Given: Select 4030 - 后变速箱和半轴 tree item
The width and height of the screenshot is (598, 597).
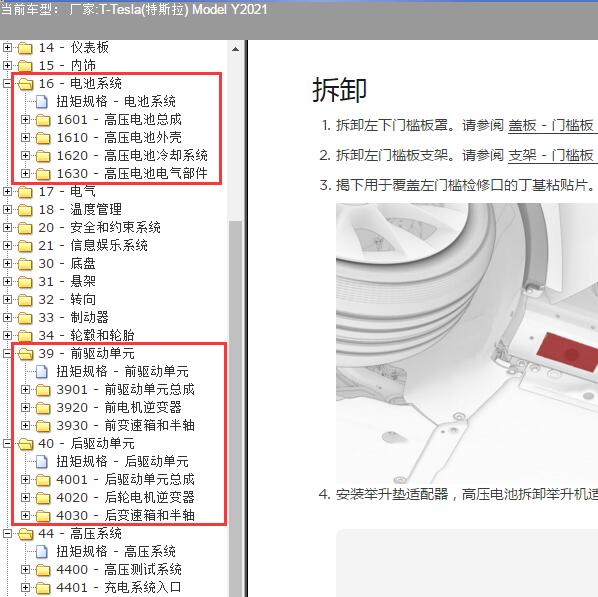Looking at the screenshot, I should point(125,516).
